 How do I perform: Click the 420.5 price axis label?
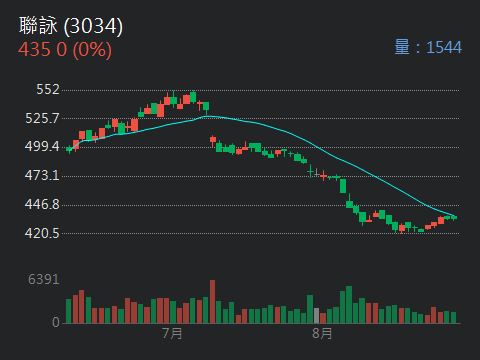(x=42, y=233)
